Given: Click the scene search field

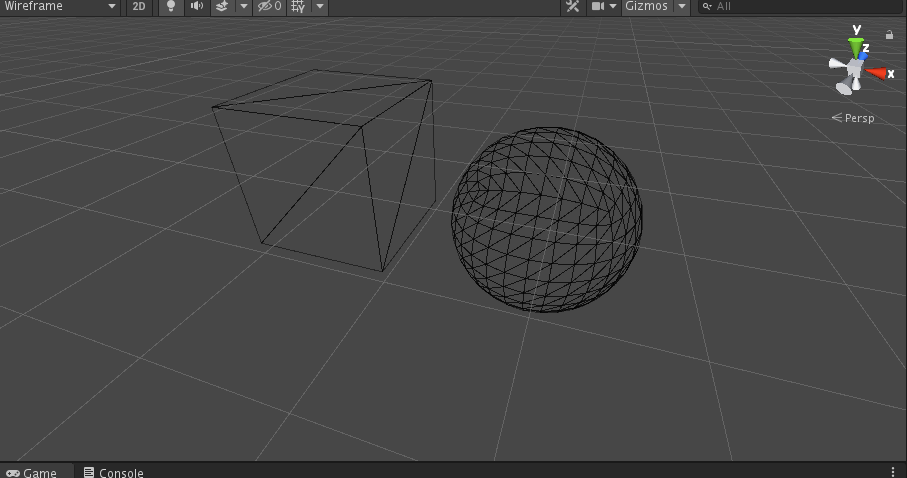Looking at the screenshot, I should click(x=801, y=6).
